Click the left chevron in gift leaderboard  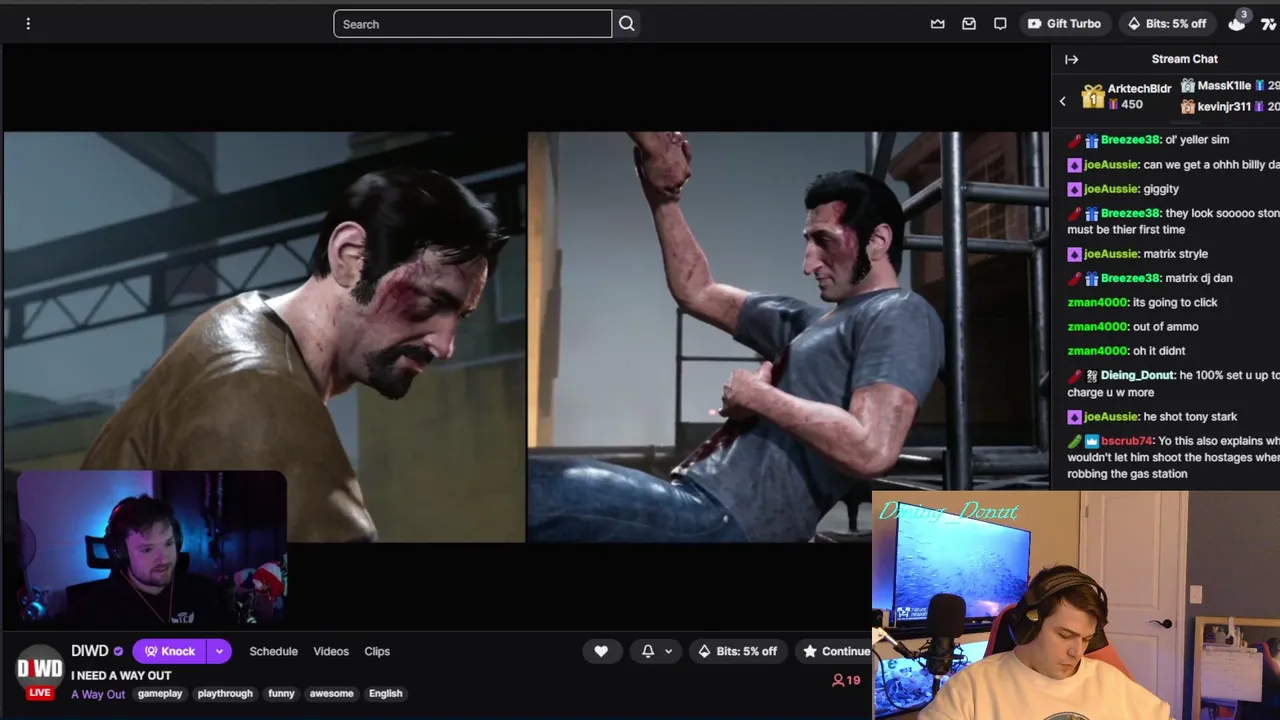click(1063, 100)
